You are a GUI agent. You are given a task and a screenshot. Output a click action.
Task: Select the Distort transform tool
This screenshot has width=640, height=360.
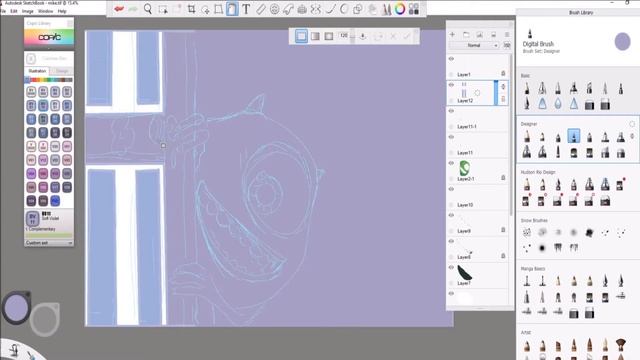tap(218, 9)
